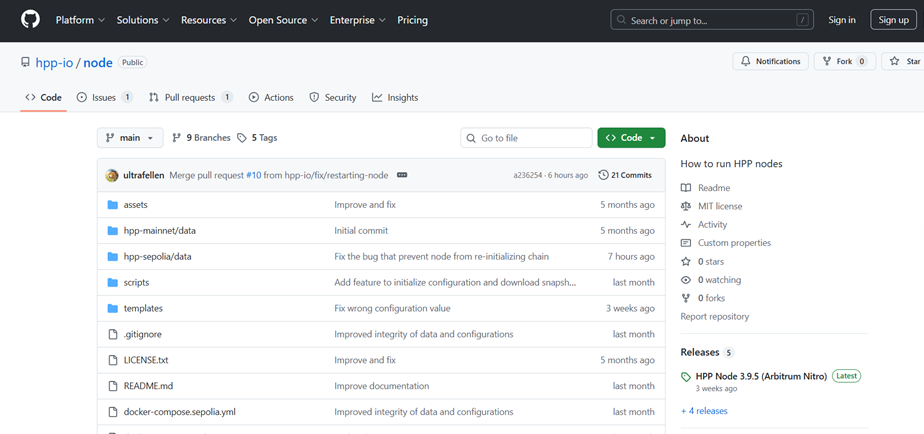View the 9 Branches list
This screenshot has width=924, height=434.
click(x=201, y=138)
